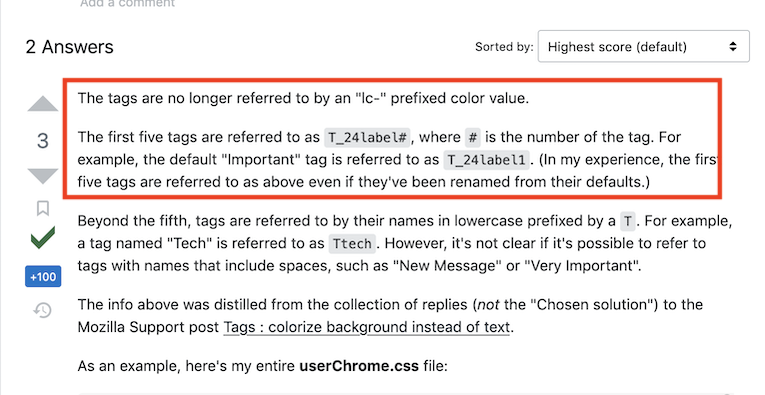Click the up-down arrows in the sort selector
765x395 pixels.
[x=732, y=46]
